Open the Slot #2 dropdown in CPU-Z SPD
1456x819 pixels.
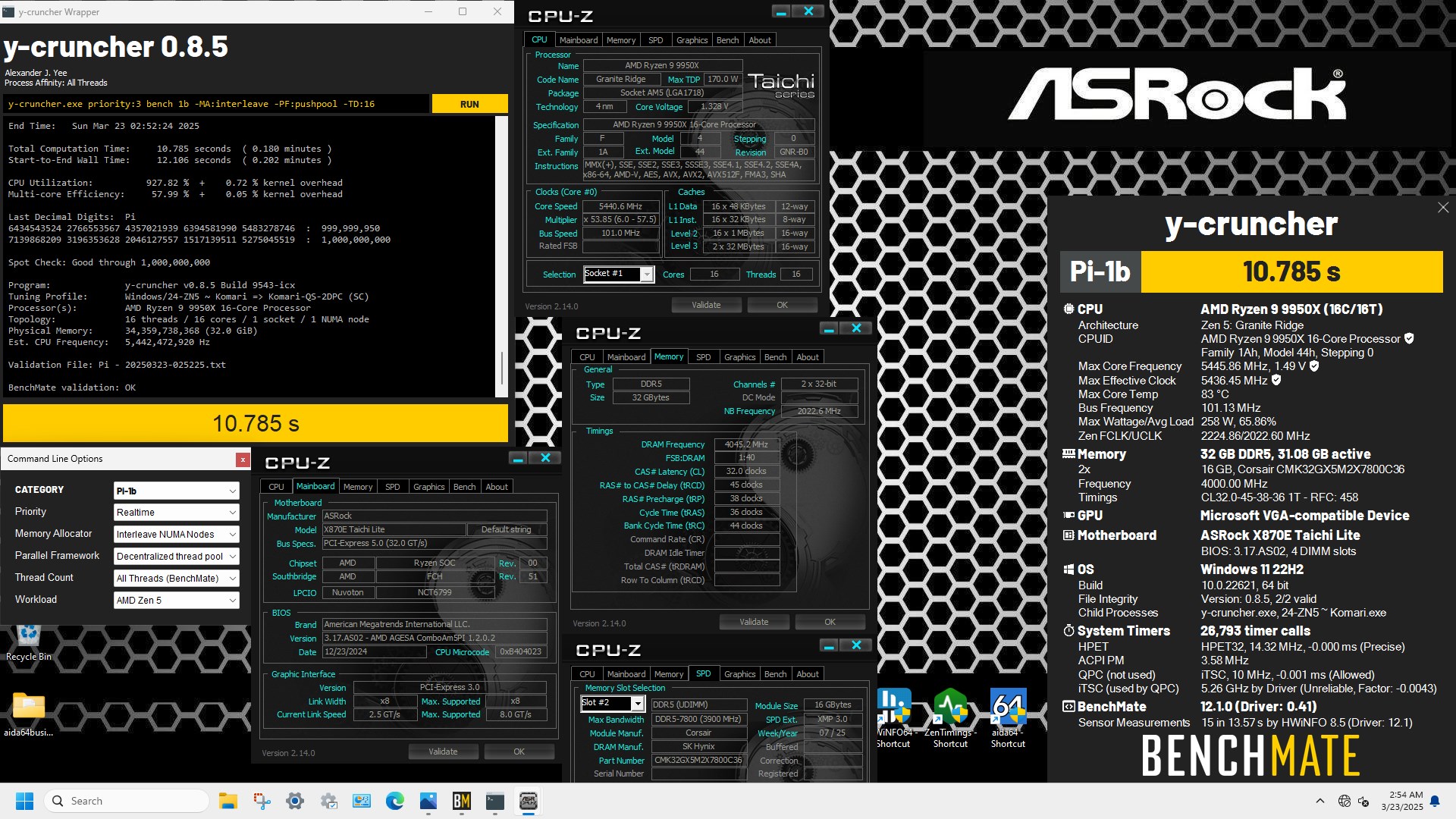(612, 704)
